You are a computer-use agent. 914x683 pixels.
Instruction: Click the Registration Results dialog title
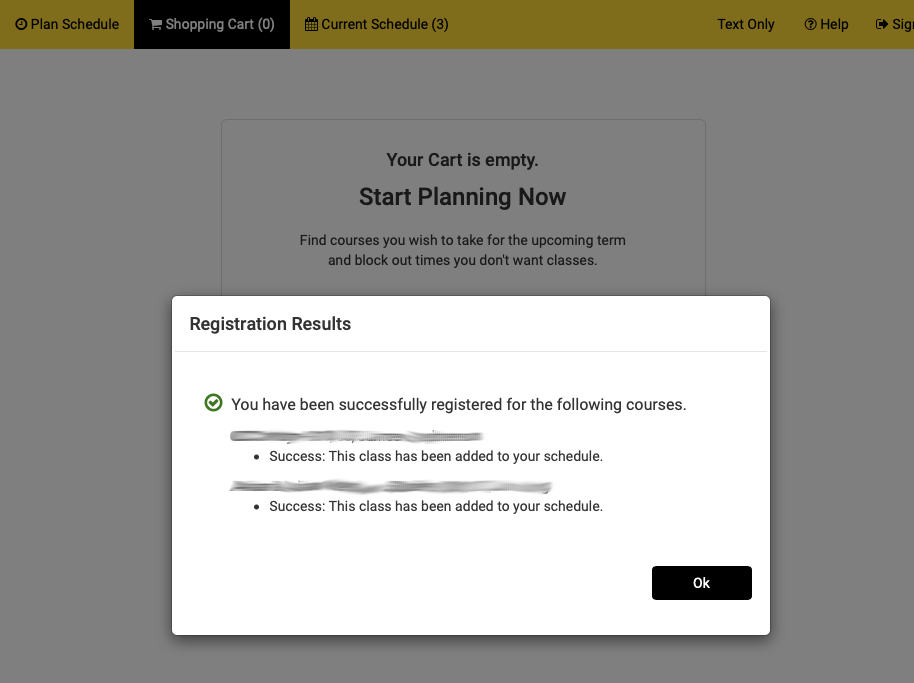270,324
